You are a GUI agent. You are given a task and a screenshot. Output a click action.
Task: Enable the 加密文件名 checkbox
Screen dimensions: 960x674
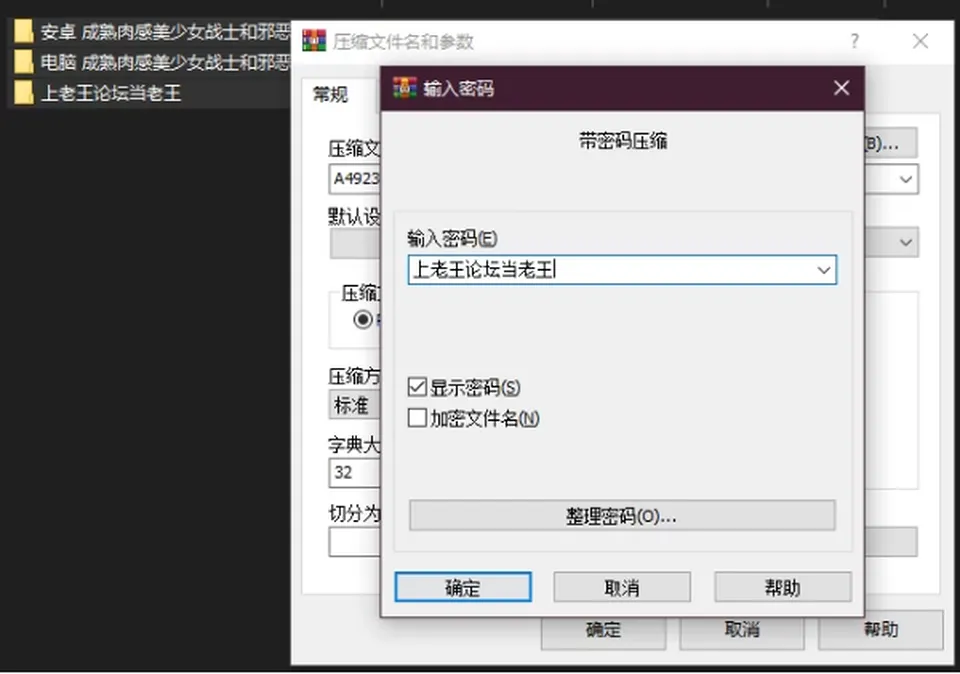coord(417,418)
